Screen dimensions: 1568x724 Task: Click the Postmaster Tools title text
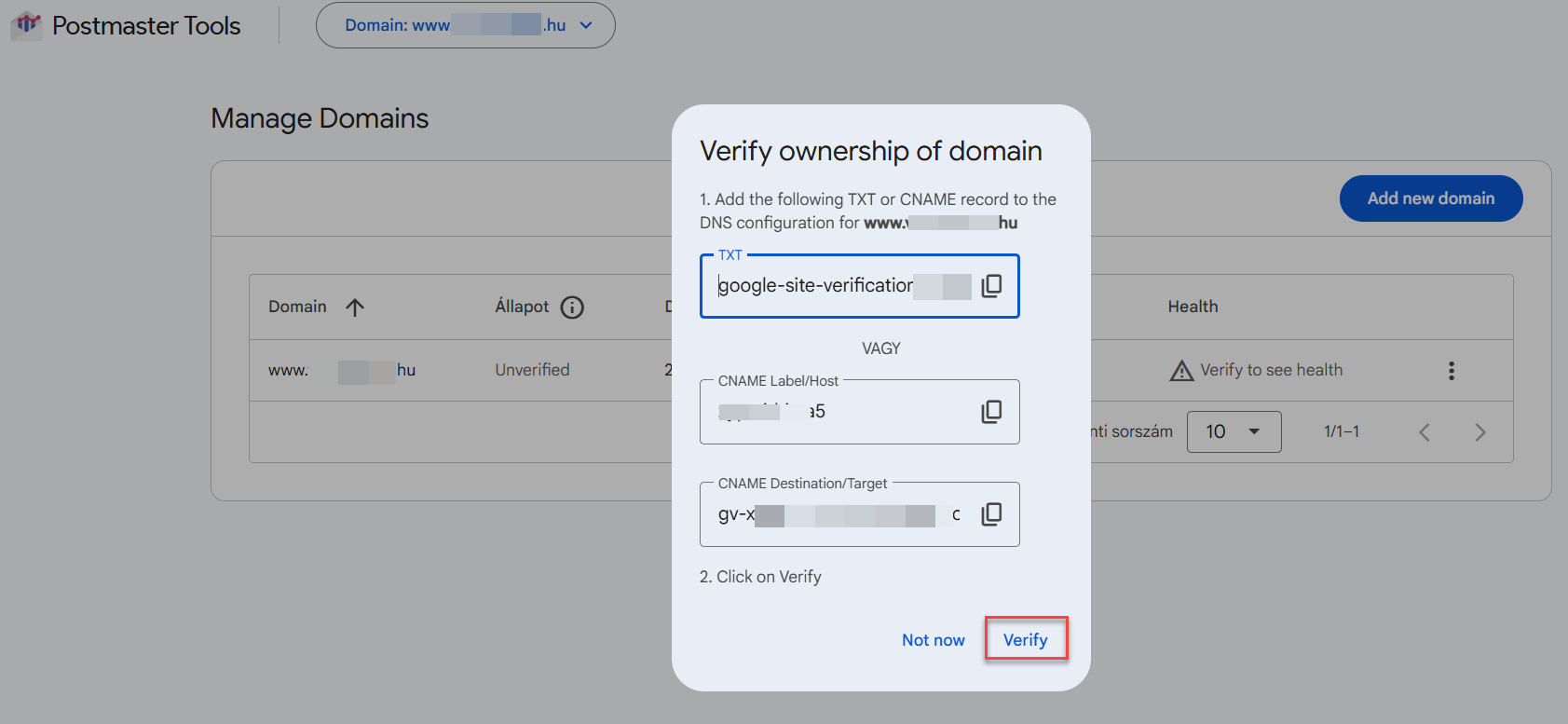(x=146, y=26)
